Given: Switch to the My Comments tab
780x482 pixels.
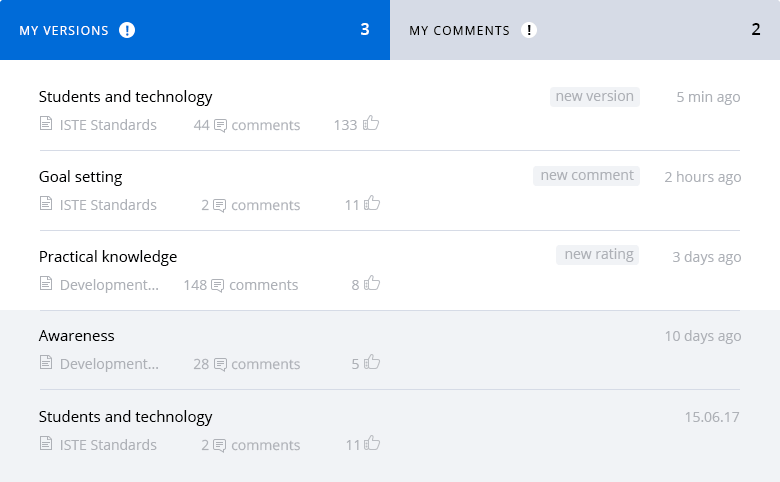Looking at the screenshot, I should pos(585,30).
